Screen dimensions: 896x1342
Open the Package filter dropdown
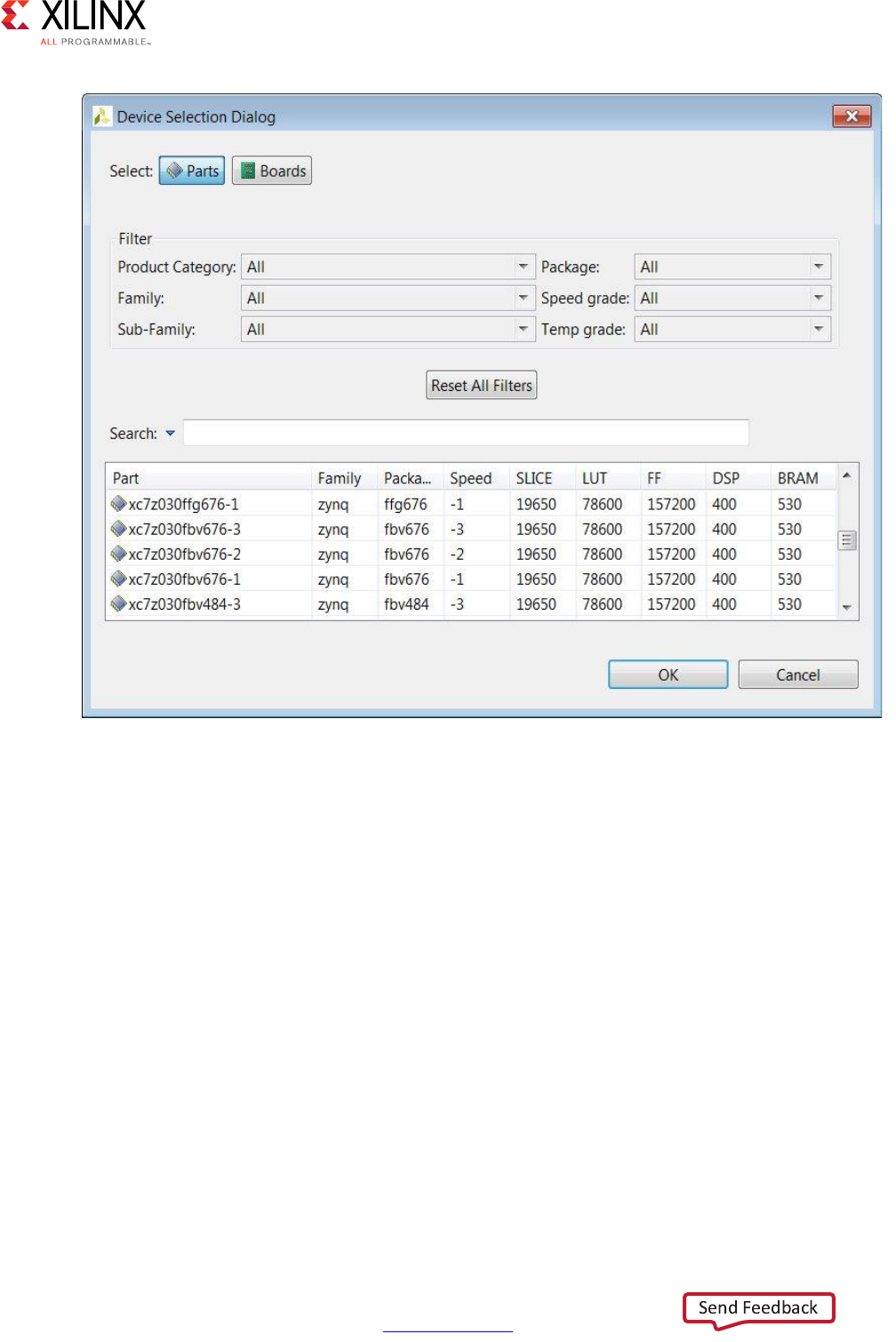pyautogui.click(x=732, y=267)
